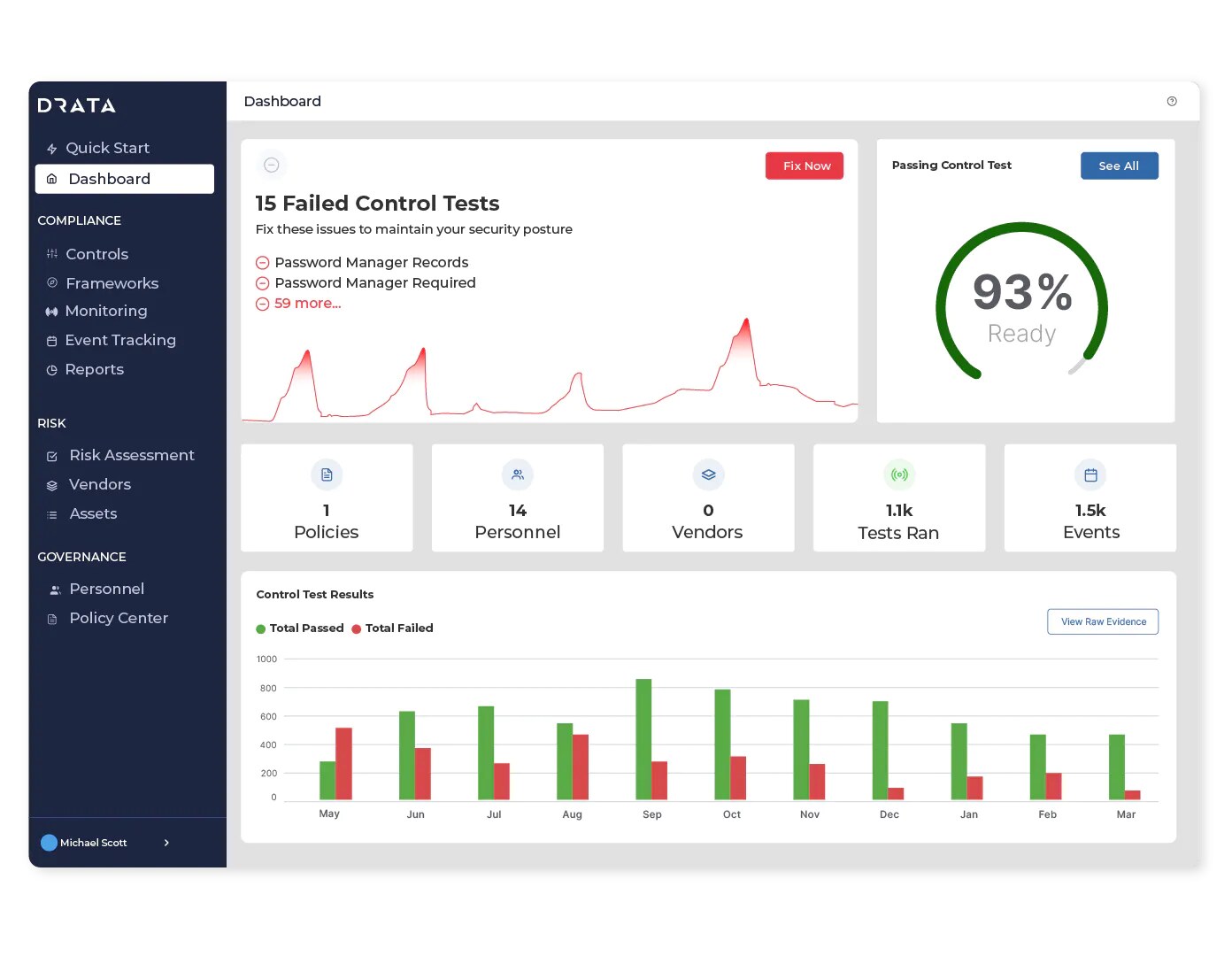Click the Vendors layers icon in sidebar
Viewport: 1232px width, 956px height.
click(x=52, y=485)
